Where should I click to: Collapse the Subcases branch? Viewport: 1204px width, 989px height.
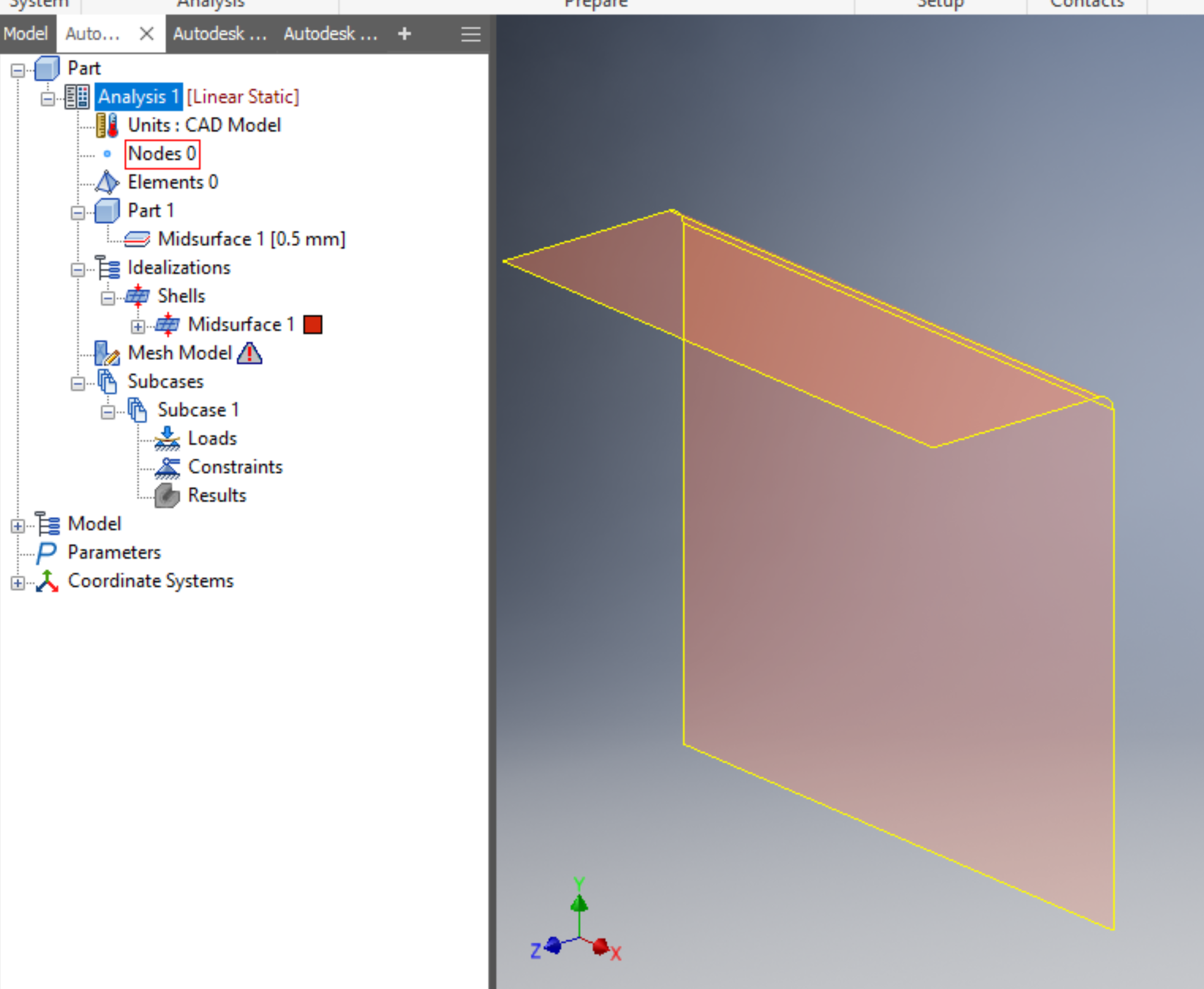78,384
